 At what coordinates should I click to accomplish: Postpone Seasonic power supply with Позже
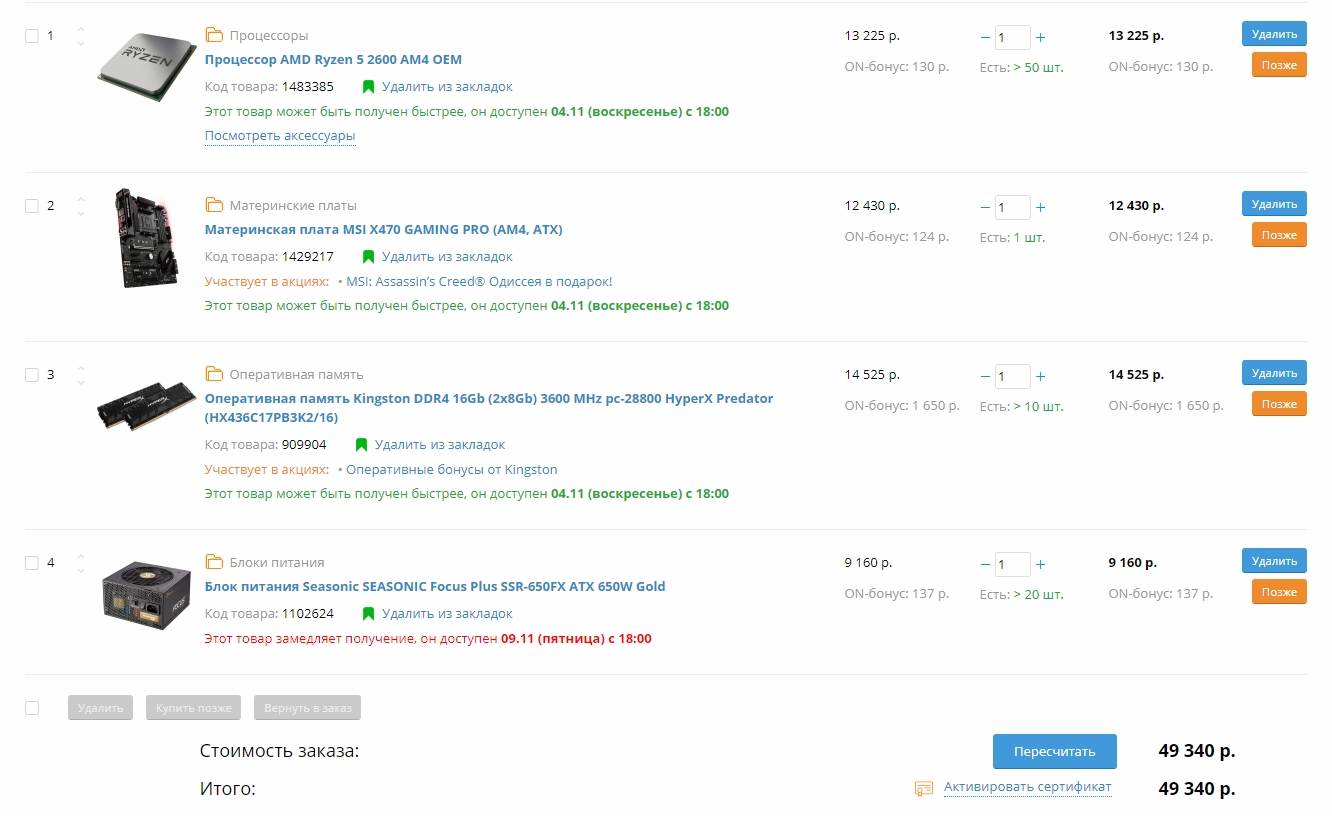1279,592
